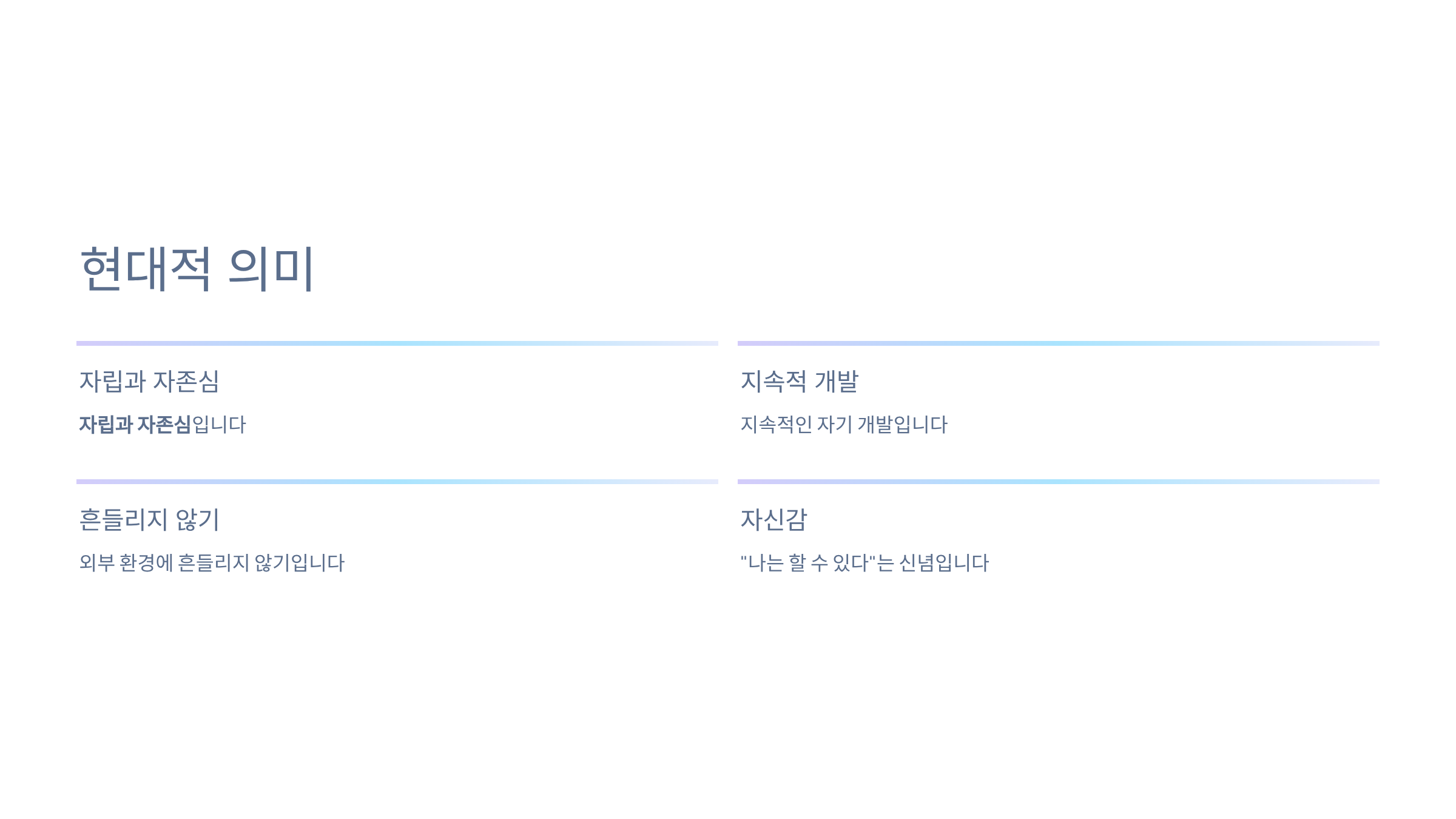Click the word 신념입니다 in 자신감 card
The height and width of the screenshot is (819, 1456).
click(x=944, y=562)
